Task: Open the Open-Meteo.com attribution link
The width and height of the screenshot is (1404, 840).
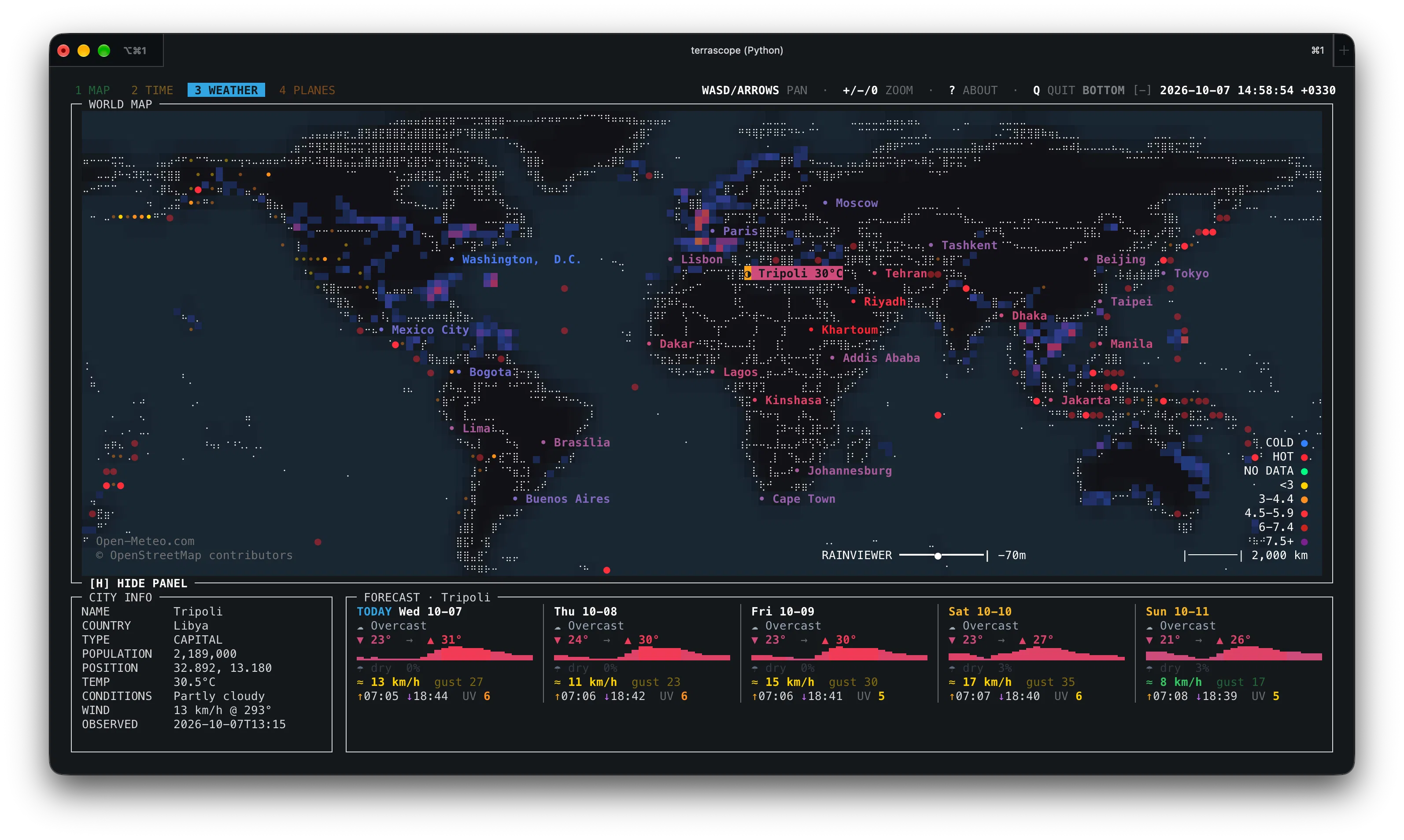Action: point(145,541)
